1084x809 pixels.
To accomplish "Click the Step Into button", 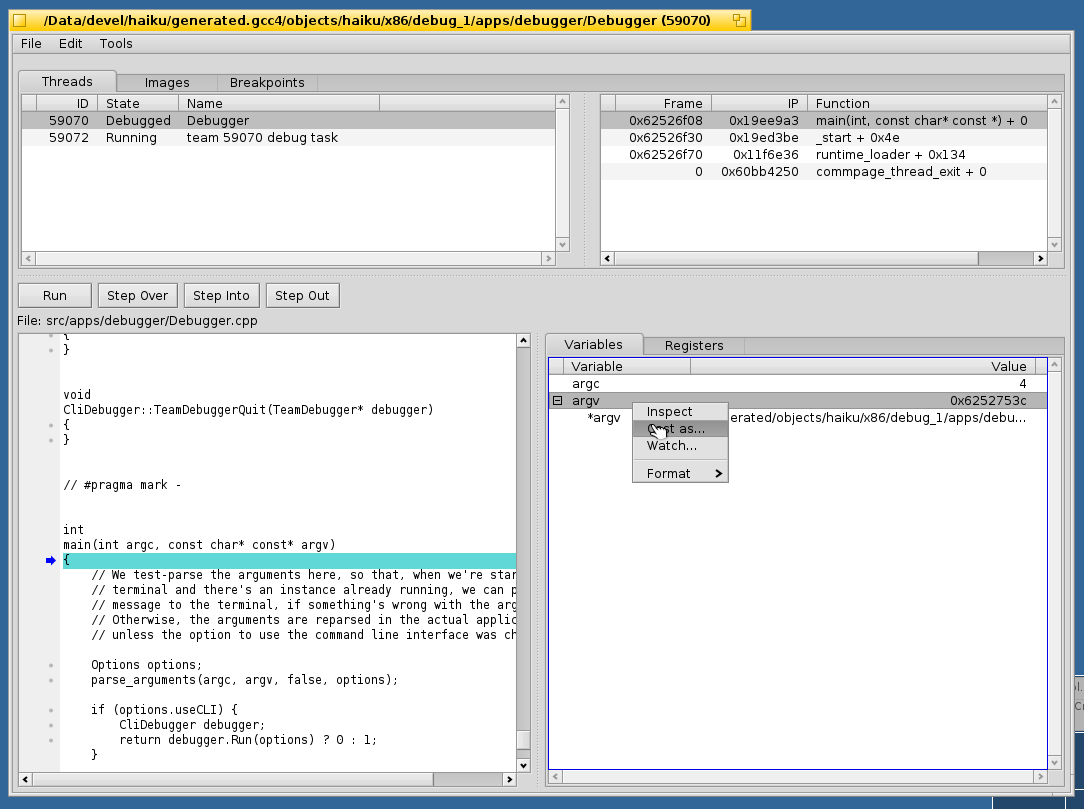I will pyautogui.click(x=221, y=296).
